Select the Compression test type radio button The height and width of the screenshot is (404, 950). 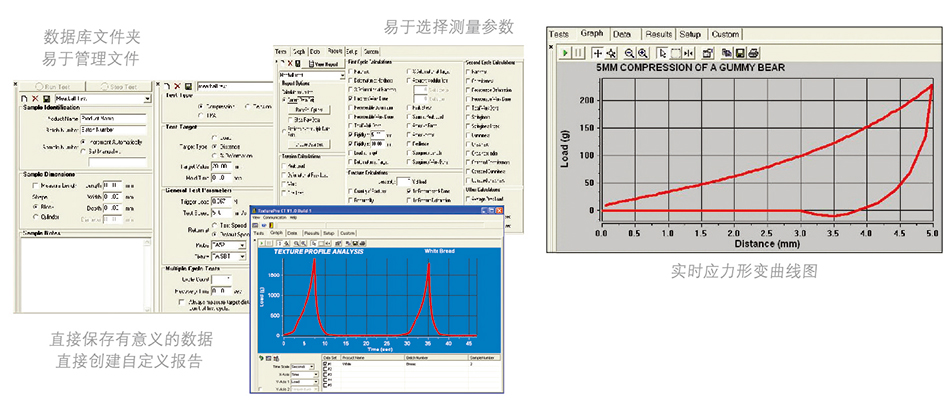tap(200, 106)
